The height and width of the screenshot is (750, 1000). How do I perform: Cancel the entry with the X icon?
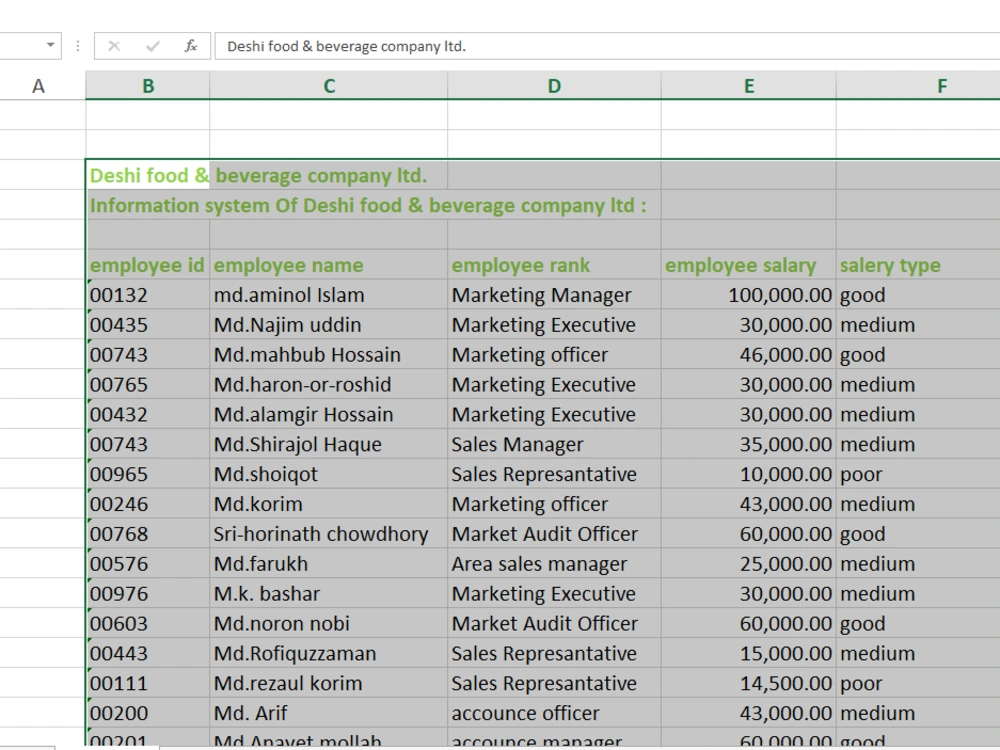pyautogui.click(x=114, y=46)
